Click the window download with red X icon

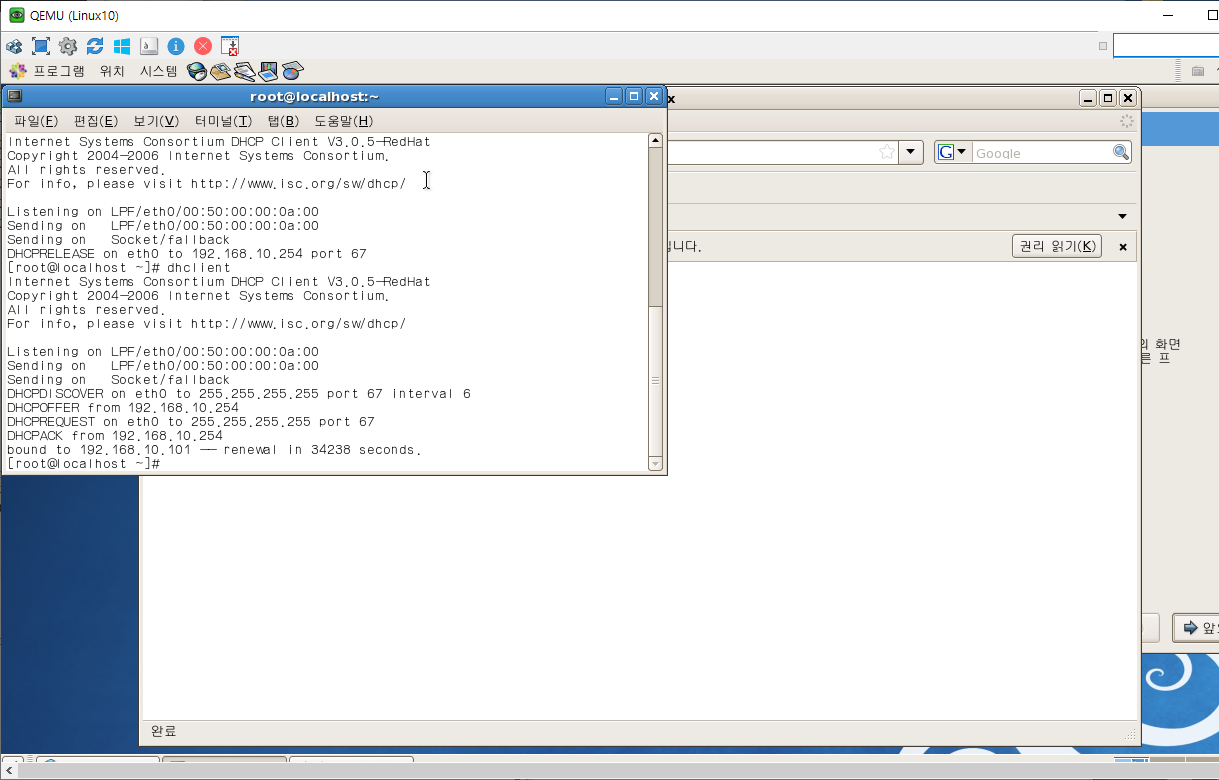point(230,46)
